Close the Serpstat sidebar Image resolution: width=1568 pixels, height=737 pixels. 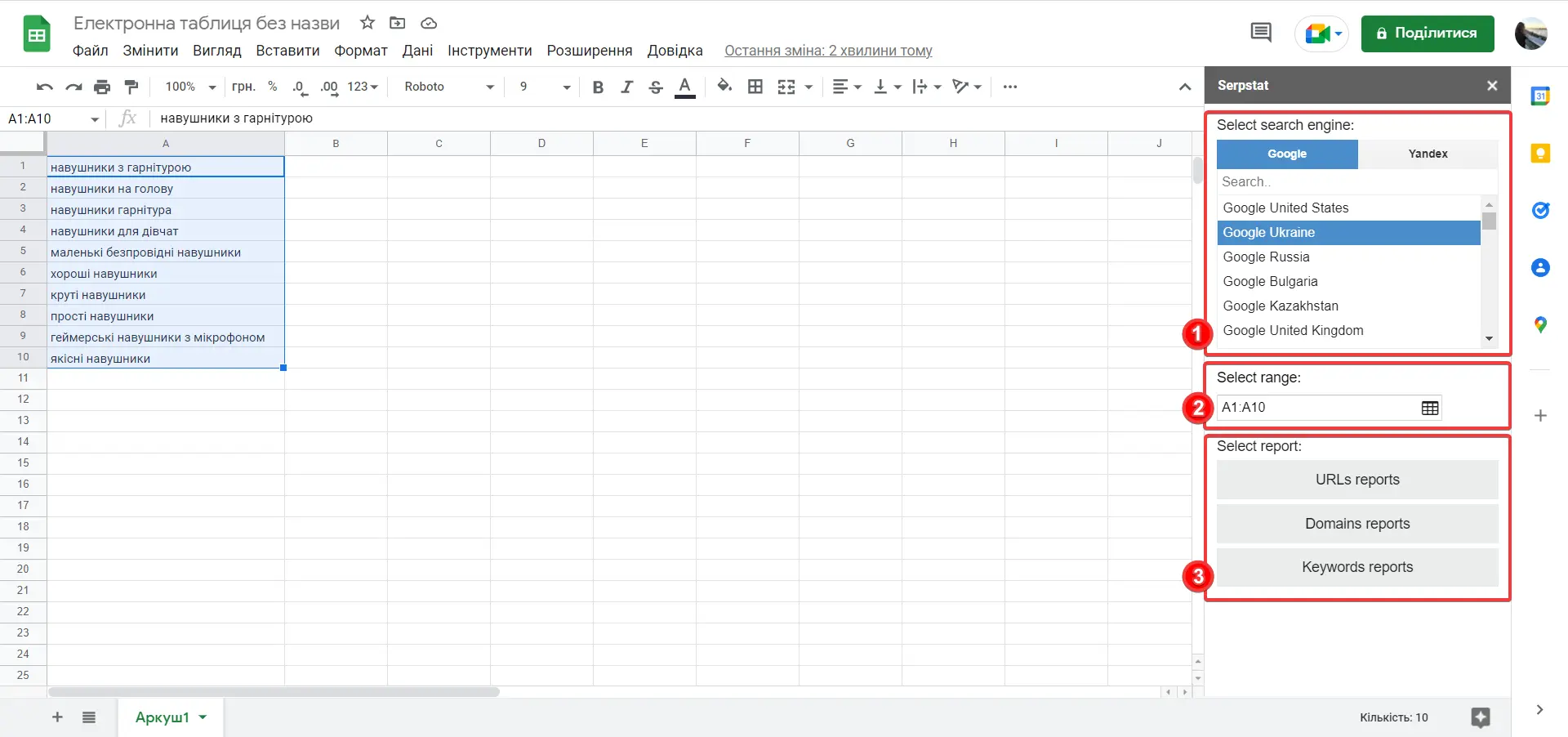(x=1492, y=86)
